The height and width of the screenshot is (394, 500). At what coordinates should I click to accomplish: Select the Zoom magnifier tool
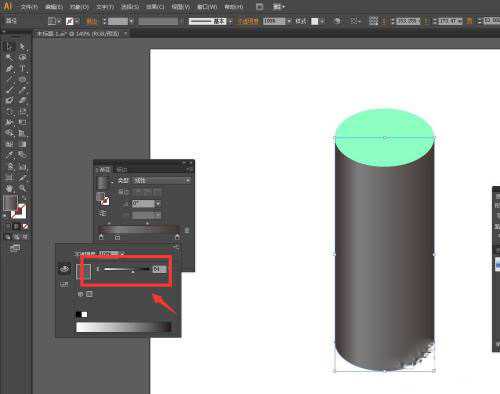[x=23, y=189]
